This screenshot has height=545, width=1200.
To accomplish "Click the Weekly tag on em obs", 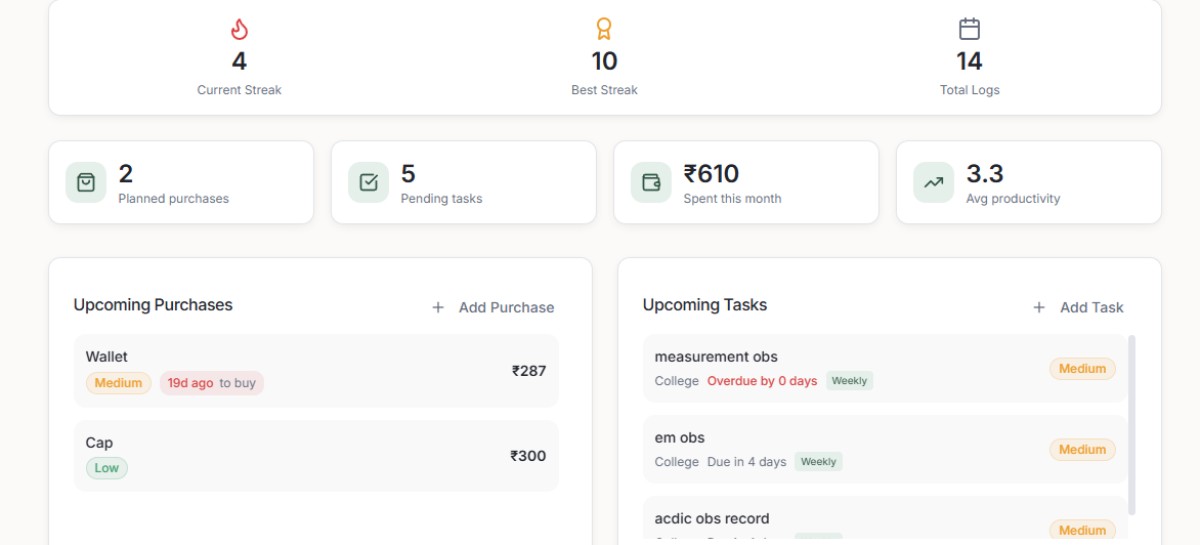I will pos(818,462).
